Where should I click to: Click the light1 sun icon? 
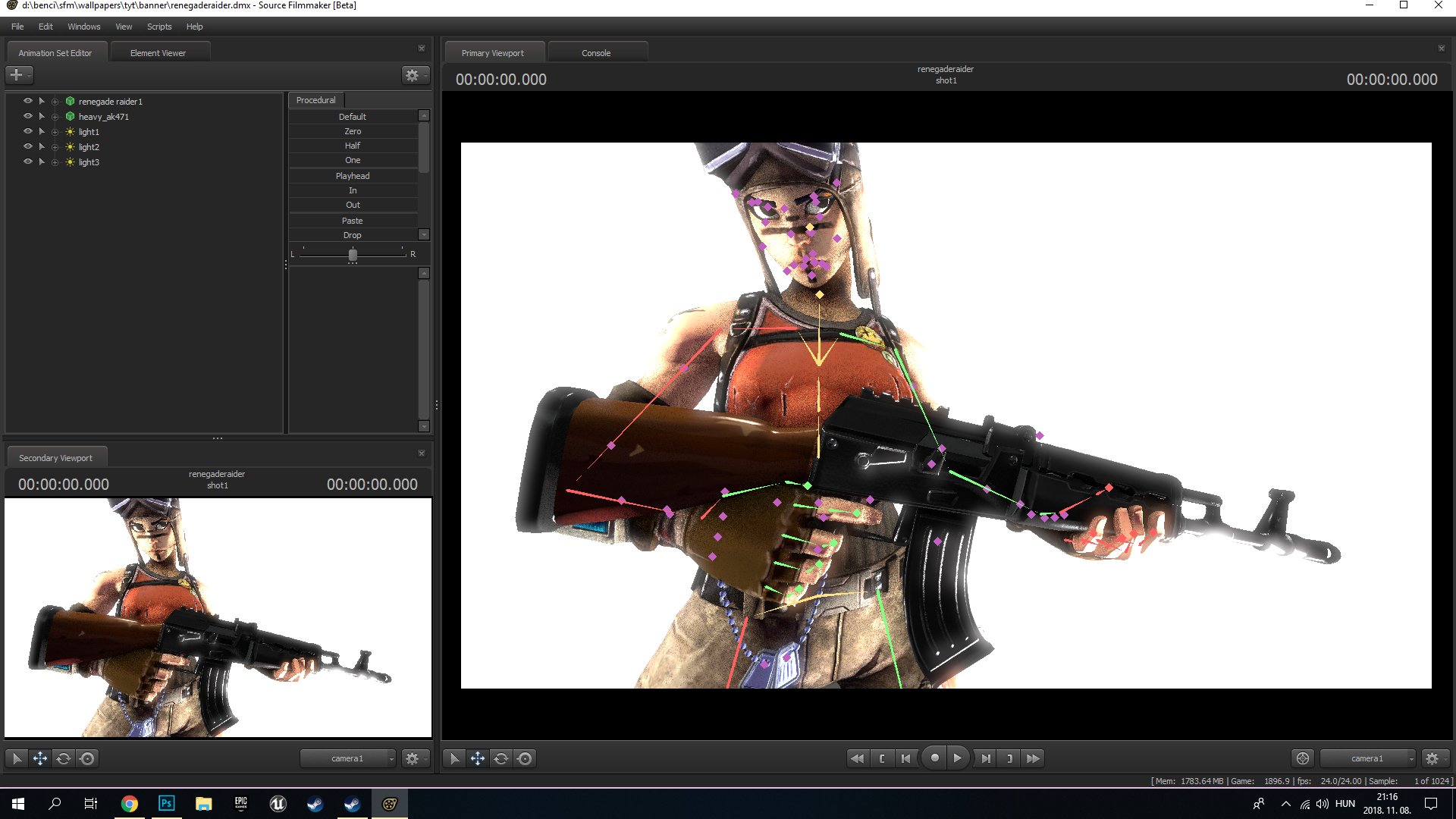pyautogui.click(x=70, y=131)
